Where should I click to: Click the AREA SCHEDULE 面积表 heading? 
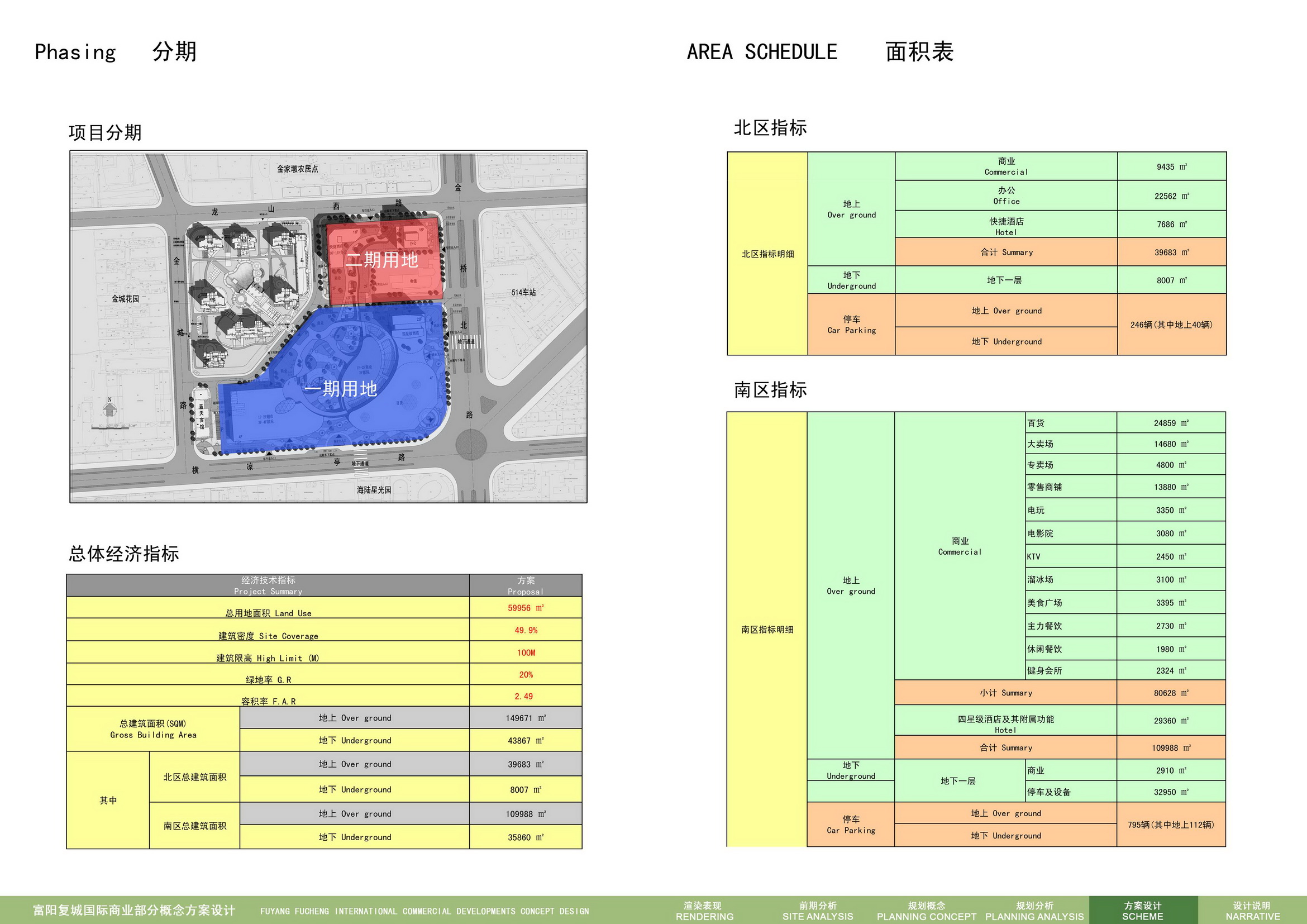tap(820, 51)
